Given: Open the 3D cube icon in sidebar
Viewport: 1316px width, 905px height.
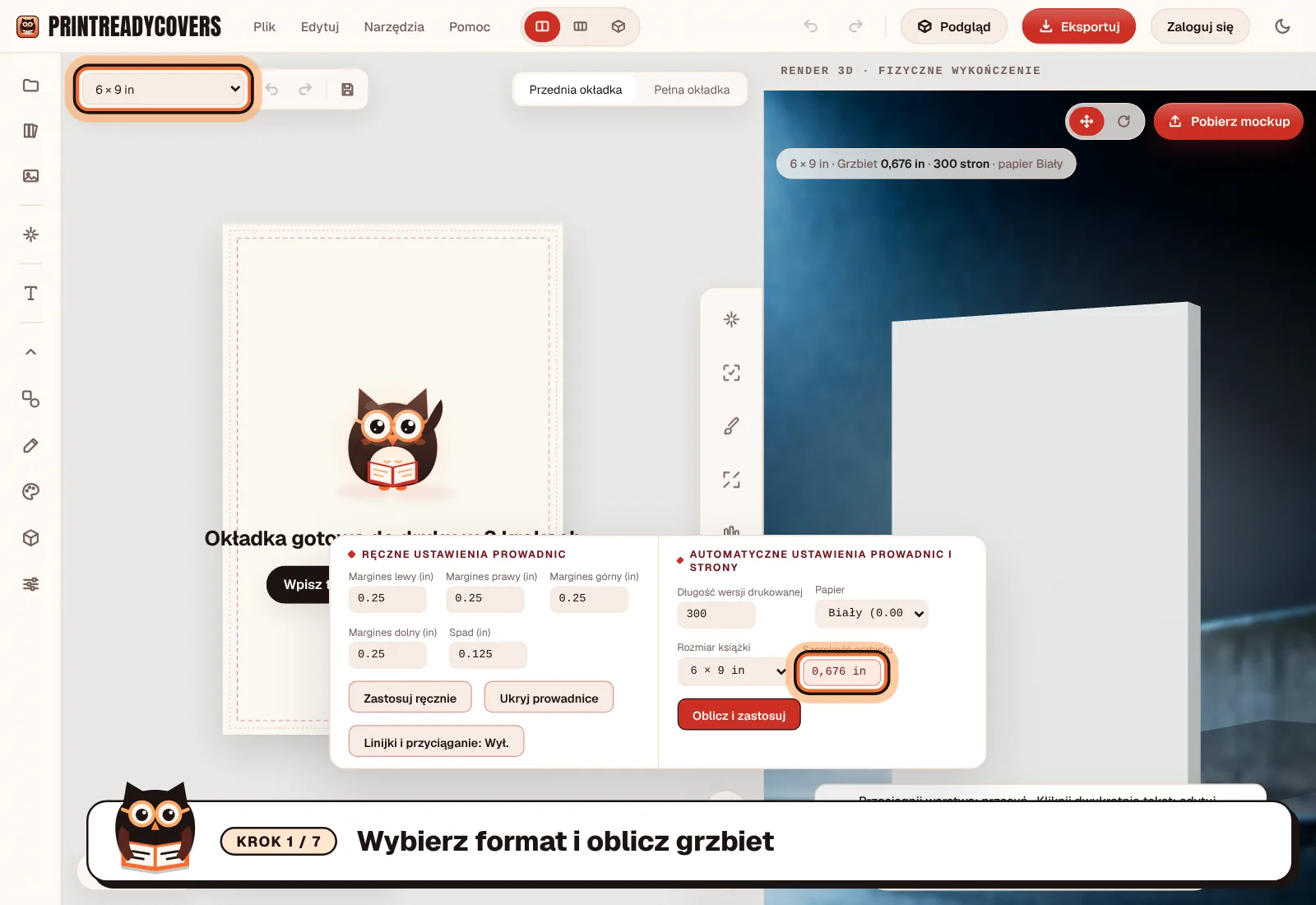Looking at the screenshot, I should 30,538.
